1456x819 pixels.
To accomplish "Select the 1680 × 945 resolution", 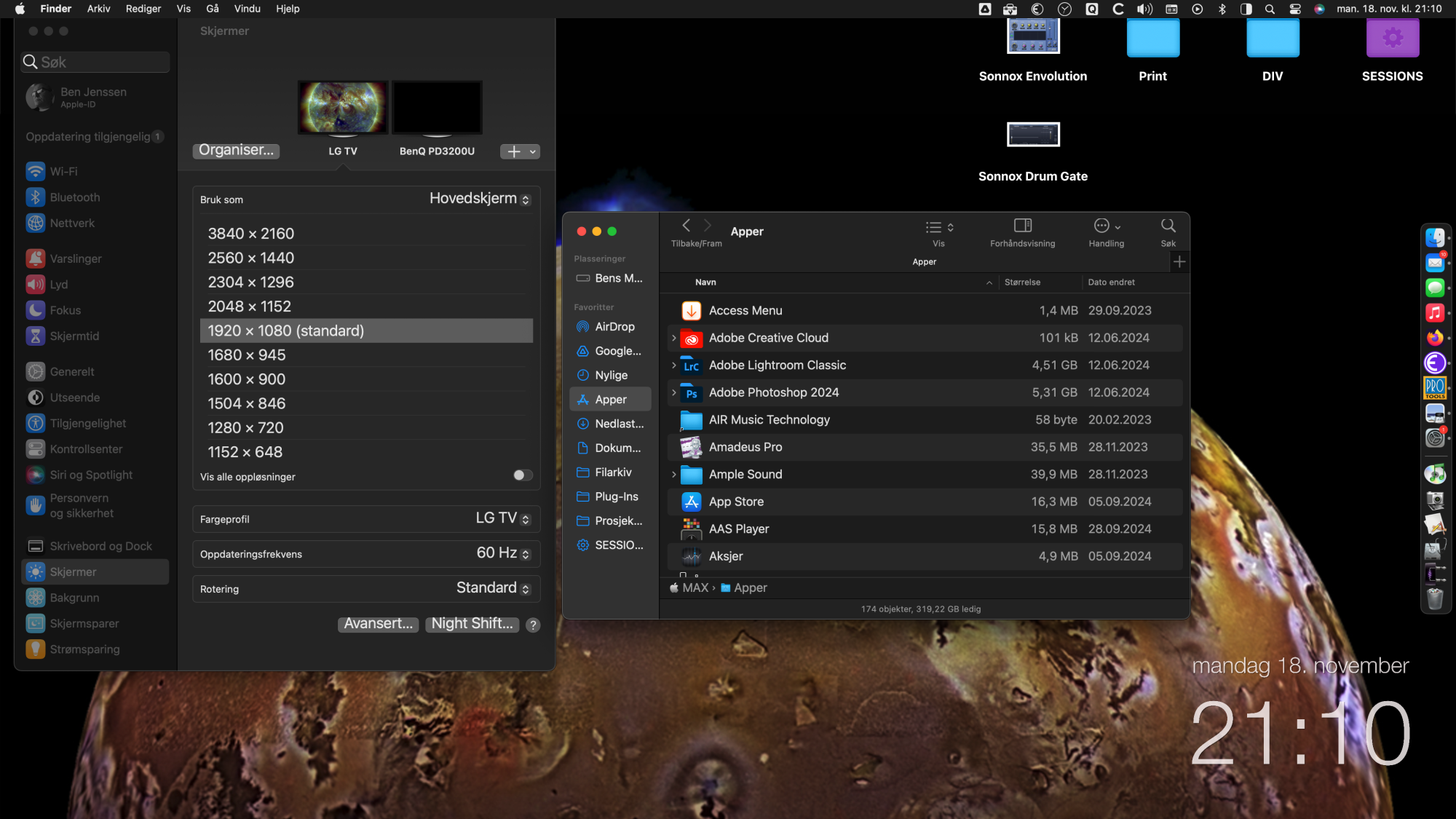I will click(247, 355).
